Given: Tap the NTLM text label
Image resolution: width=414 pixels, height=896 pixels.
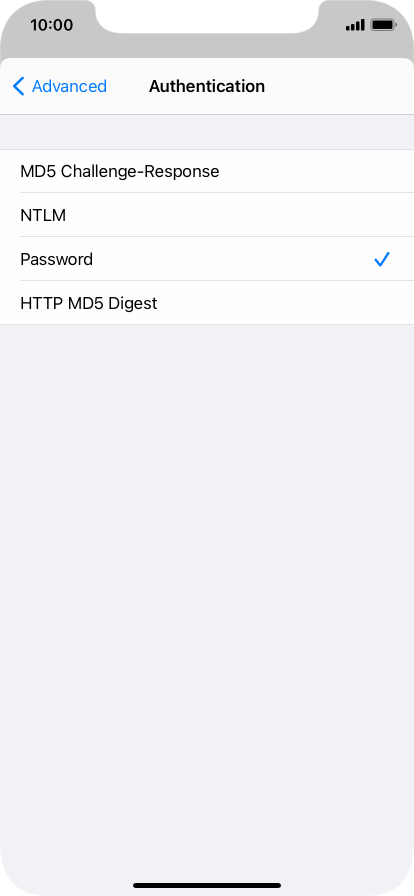Looking at the screenshot, I should pyautogui.click(x=43, y=215).
